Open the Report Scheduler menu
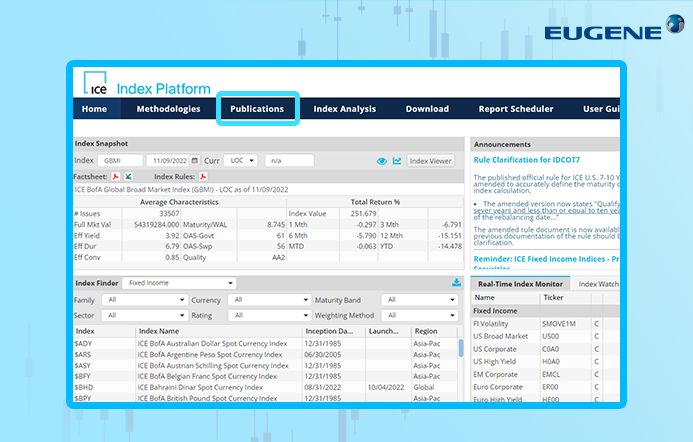Image resolution: width=693 pixels, height=442 pixels. click(516, 109)
